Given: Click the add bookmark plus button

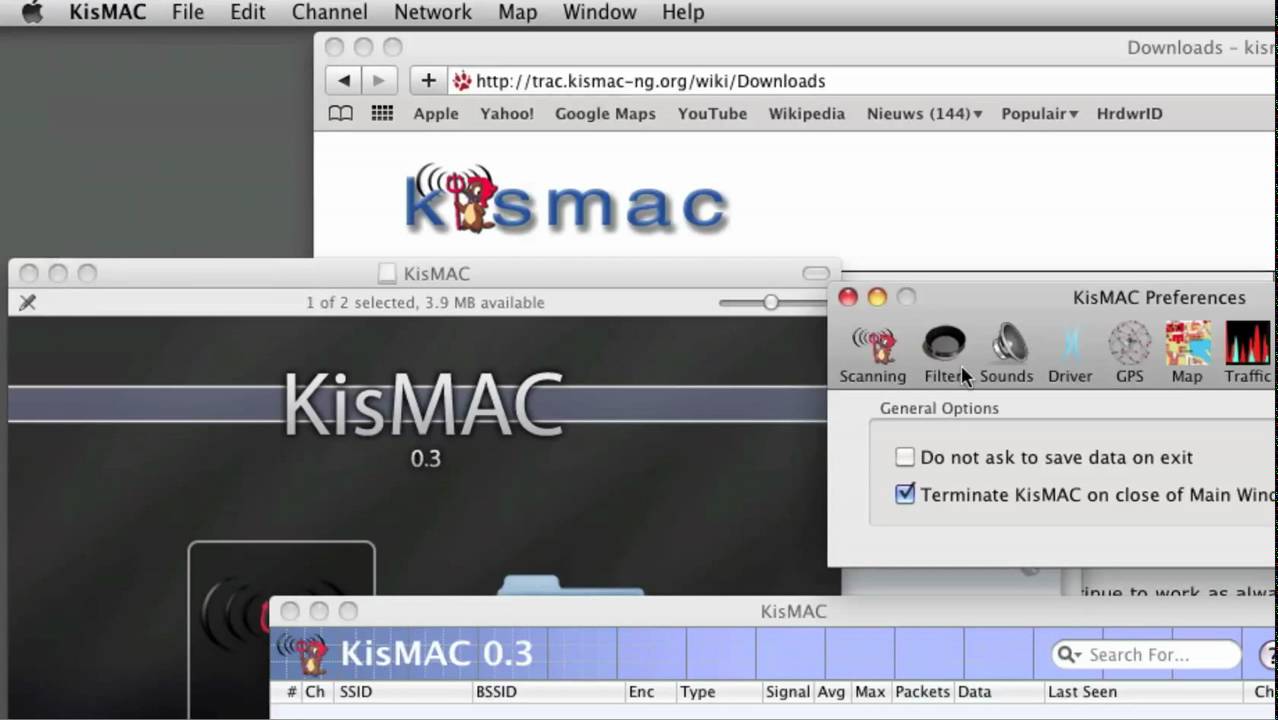Looking at the screenshot, I should pos(428,81).
